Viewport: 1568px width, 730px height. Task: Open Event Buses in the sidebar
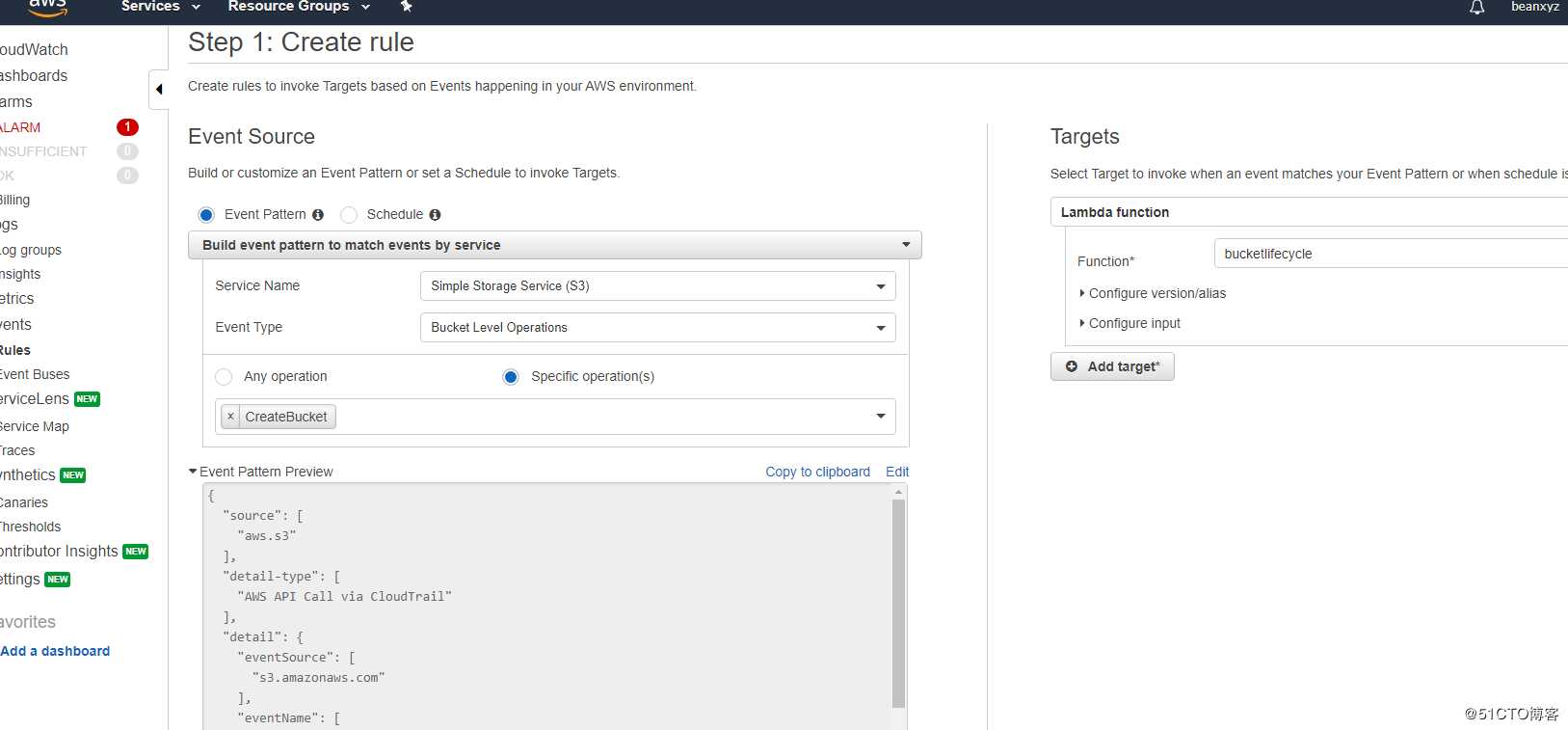pos(35,374)
